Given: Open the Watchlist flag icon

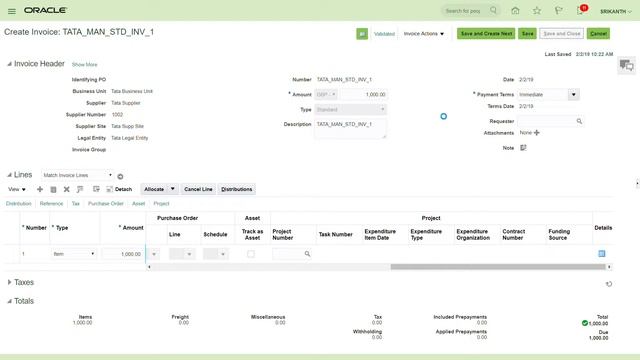Looking at the screenshot, I should click(558, 11).
